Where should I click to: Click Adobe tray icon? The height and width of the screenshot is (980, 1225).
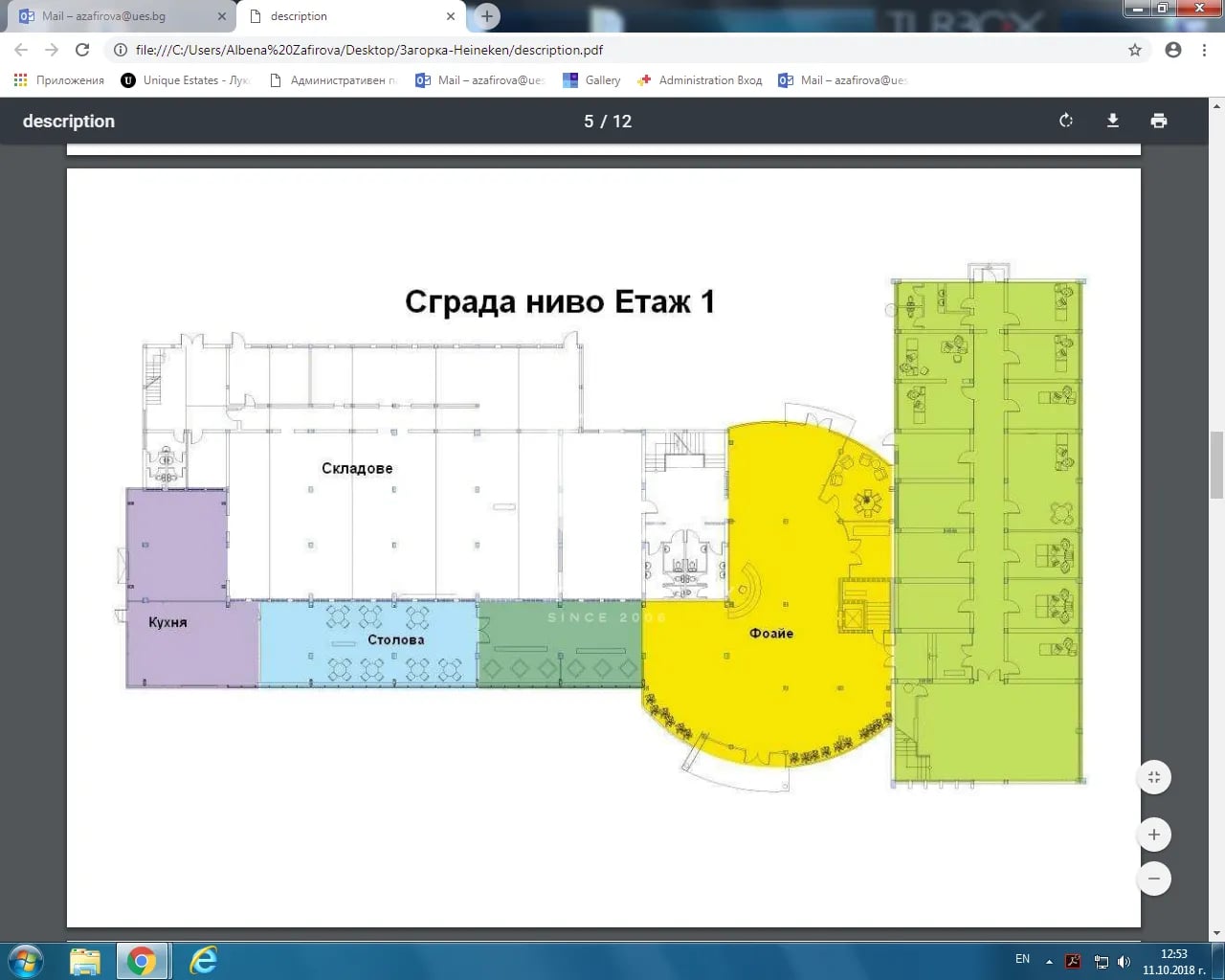click(1074, 962)
